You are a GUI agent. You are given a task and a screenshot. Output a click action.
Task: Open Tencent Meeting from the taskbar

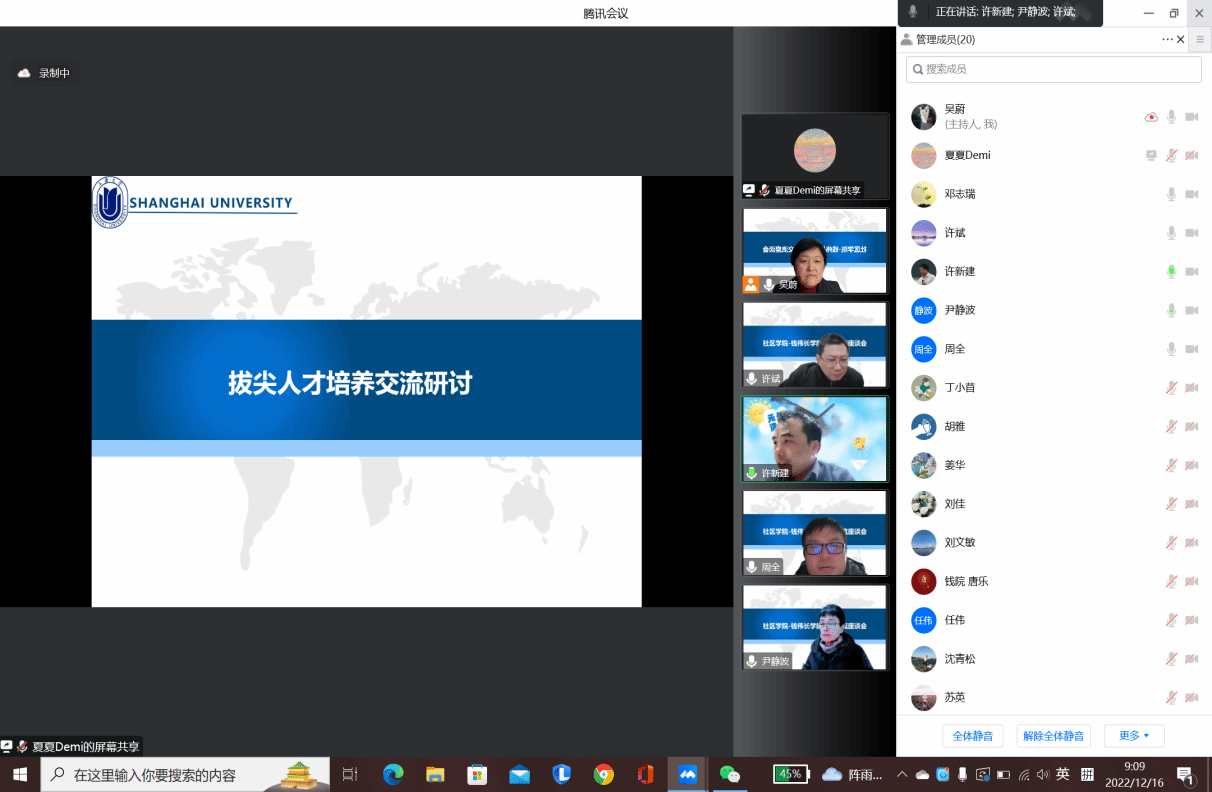click(688, 774)
